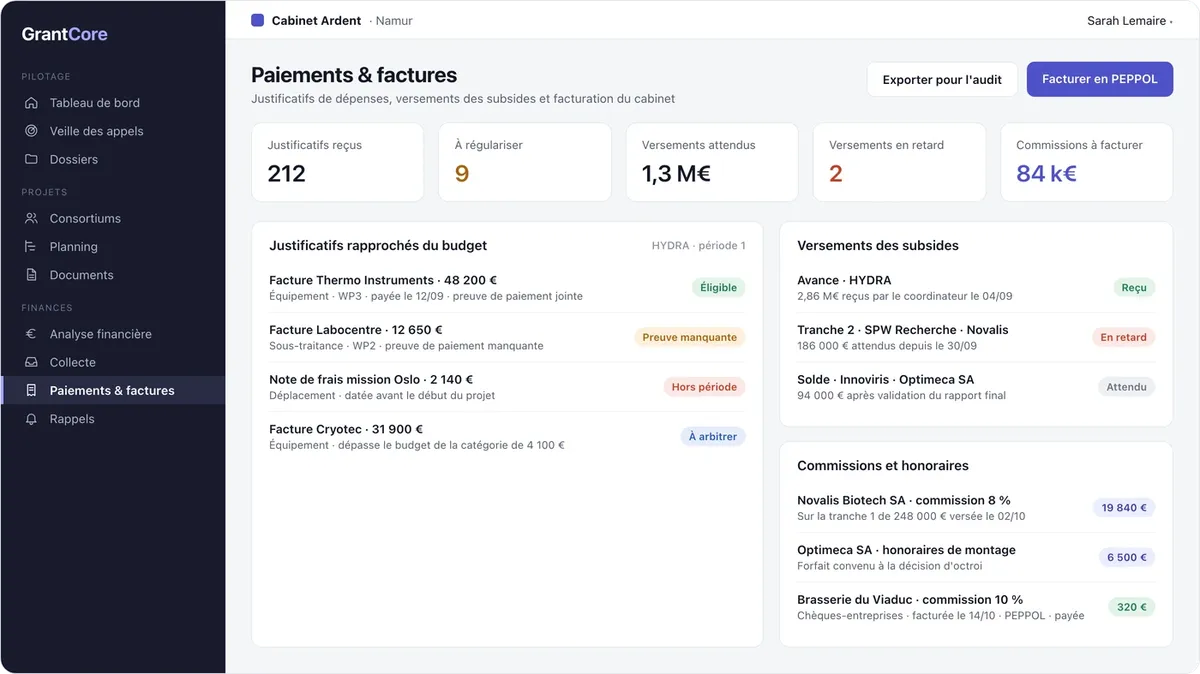
Task: Open the Dossiers section
Action: [x=112, y=159]
